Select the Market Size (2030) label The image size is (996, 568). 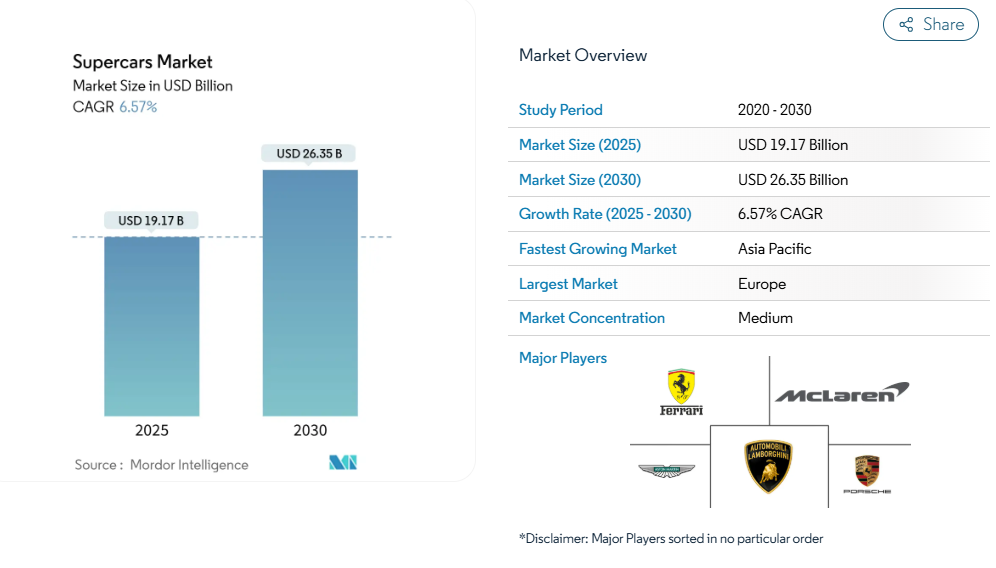pyautogui.click(x=579, y=180)
